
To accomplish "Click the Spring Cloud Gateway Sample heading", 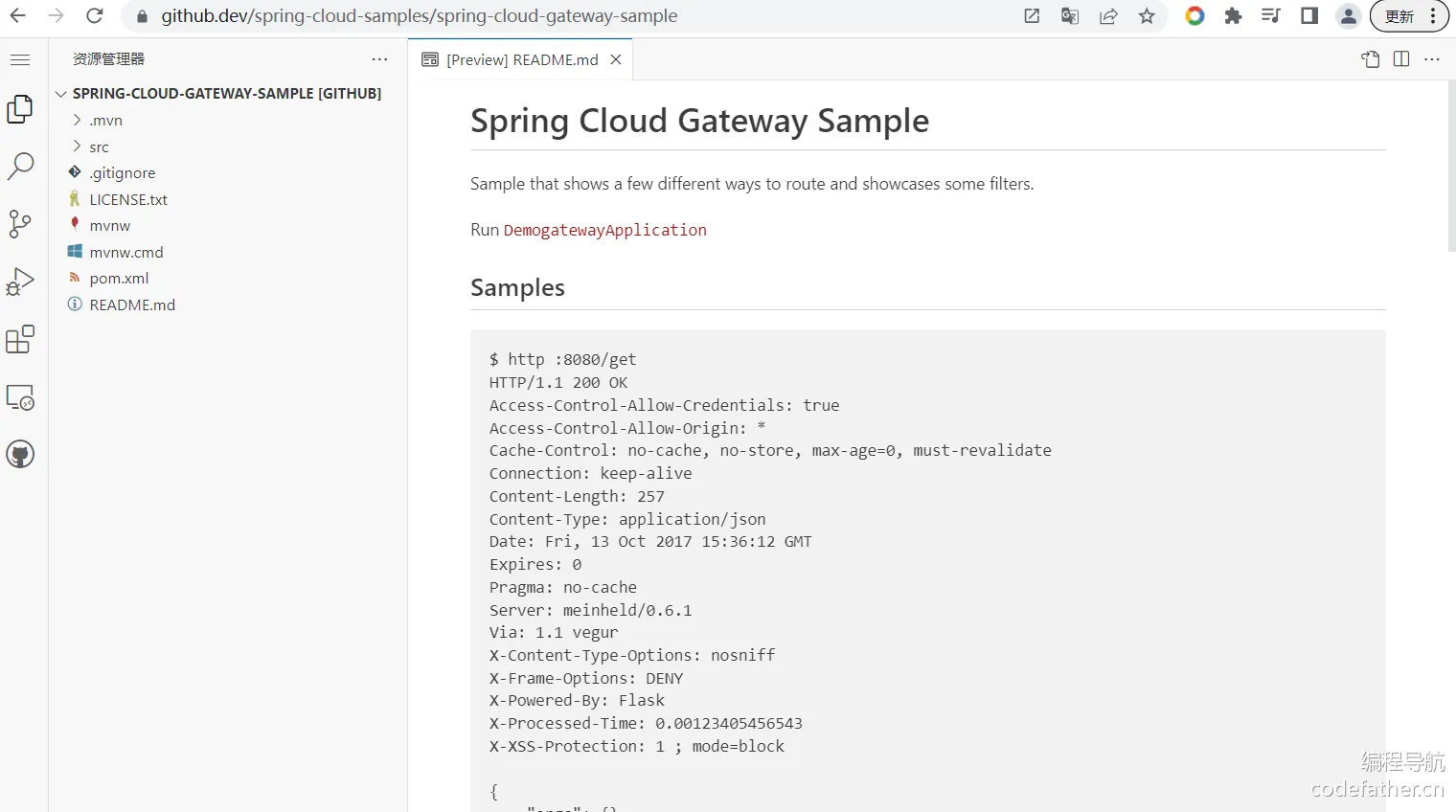I will pos(699,121).
